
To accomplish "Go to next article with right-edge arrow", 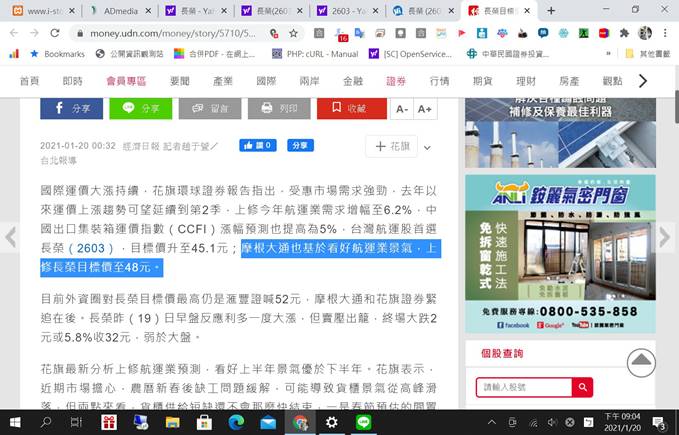I will pos(668,237).
